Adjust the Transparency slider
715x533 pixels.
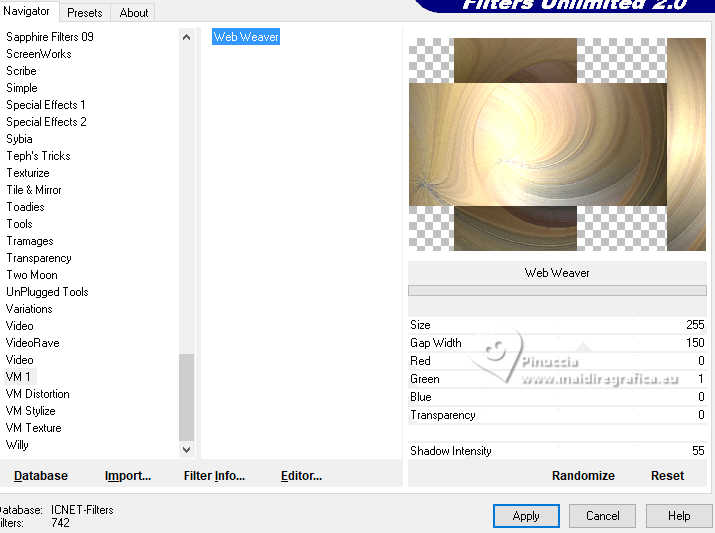tap(557, 415)
